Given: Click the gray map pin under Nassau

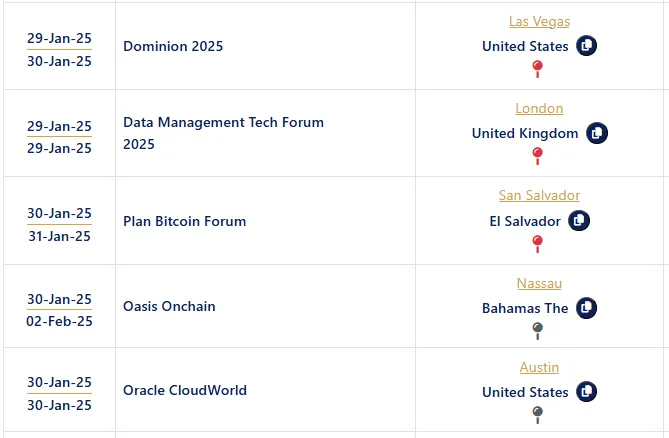Looking at the screenshot, I should click(538, 329).
